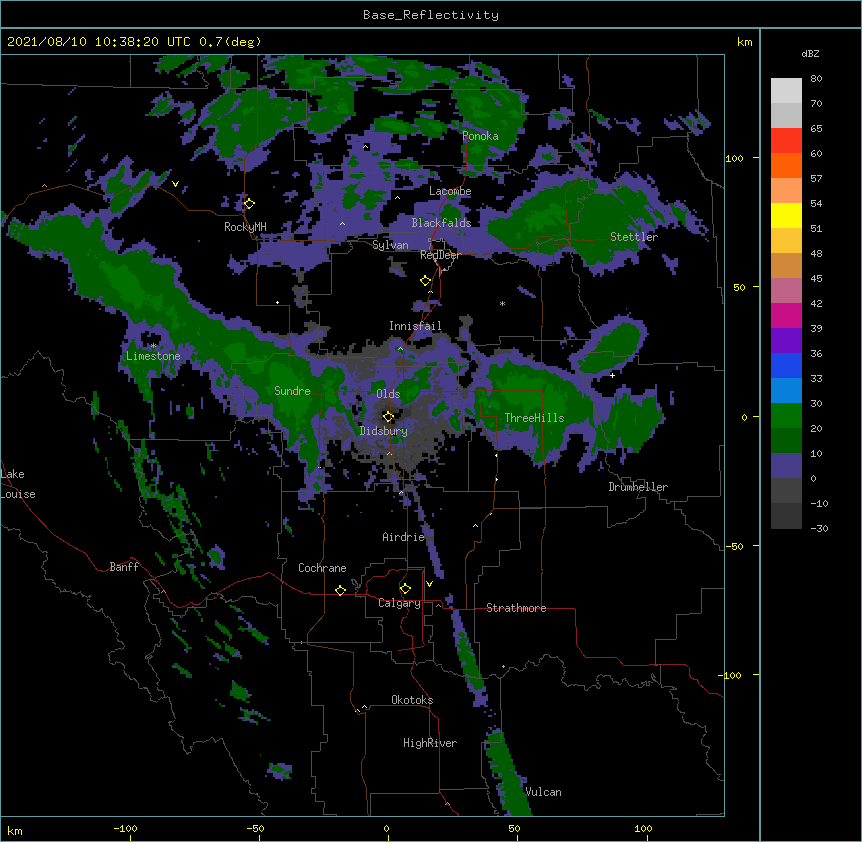Viewport: 862px width, 842px height.
Task: Select the Airdrie label
Action: tap(404, 537)
